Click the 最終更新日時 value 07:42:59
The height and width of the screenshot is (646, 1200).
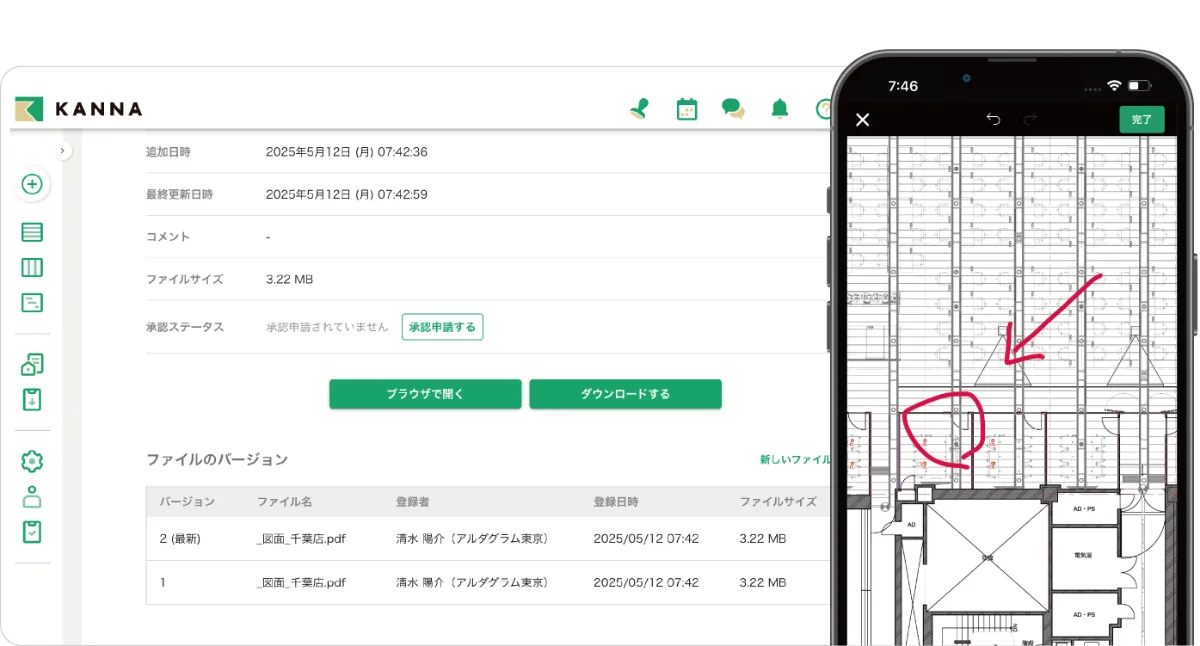(x=347, y=194)
